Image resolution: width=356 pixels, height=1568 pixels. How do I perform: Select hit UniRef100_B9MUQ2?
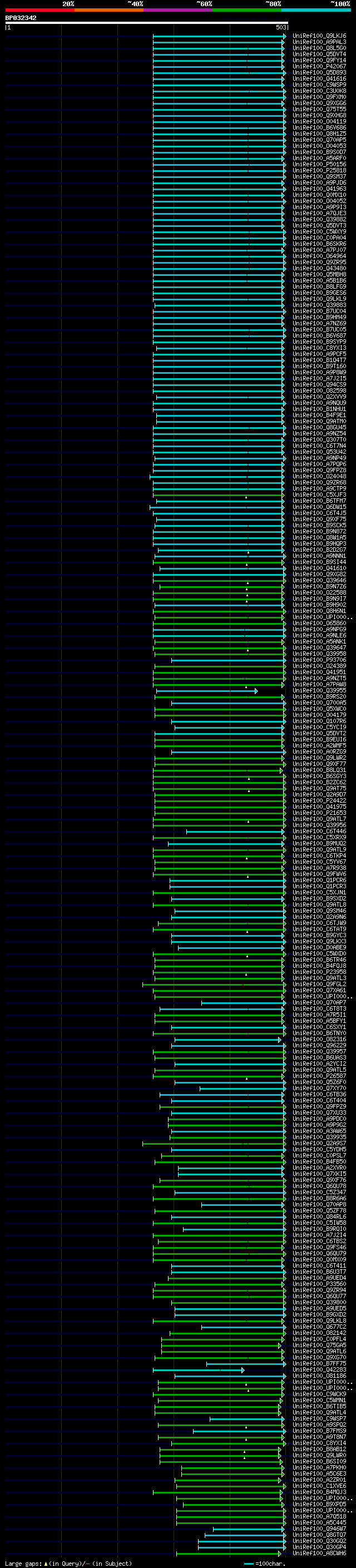coord(319,844)
